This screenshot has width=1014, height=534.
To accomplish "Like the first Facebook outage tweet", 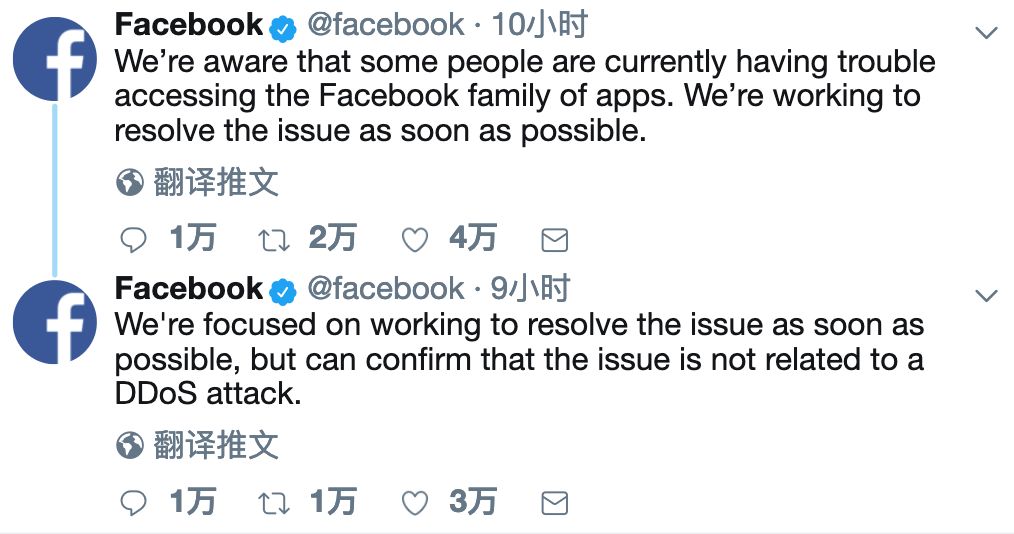I will tap(414, 240).
